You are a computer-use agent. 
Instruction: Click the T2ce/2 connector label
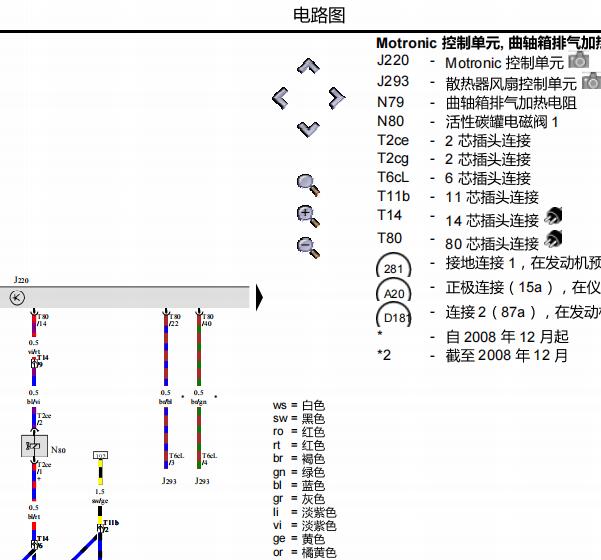[44, 419]
